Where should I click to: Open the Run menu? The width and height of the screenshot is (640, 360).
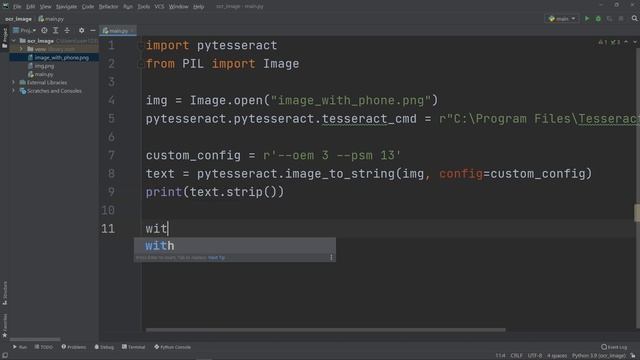pos(128,7)
